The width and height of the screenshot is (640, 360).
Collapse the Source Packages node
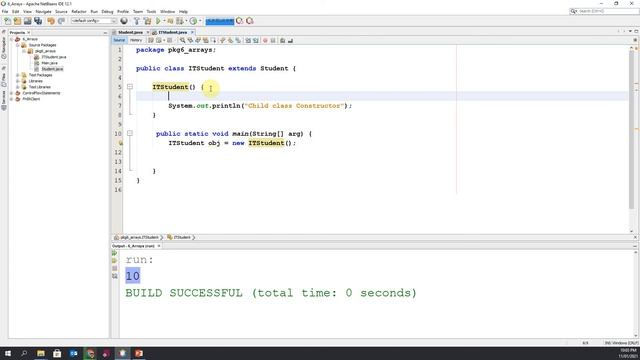18,45
